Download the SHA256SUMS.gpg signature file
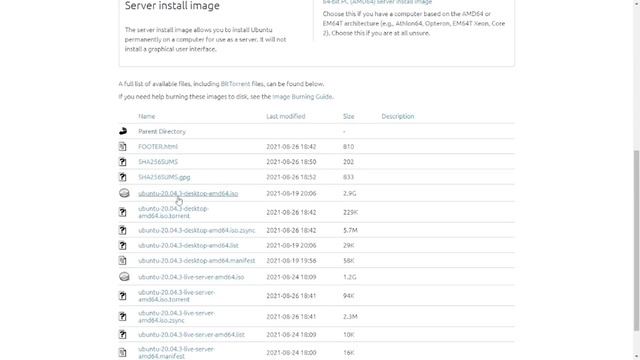Screen dimensions: 640x360 coord(164,177)
